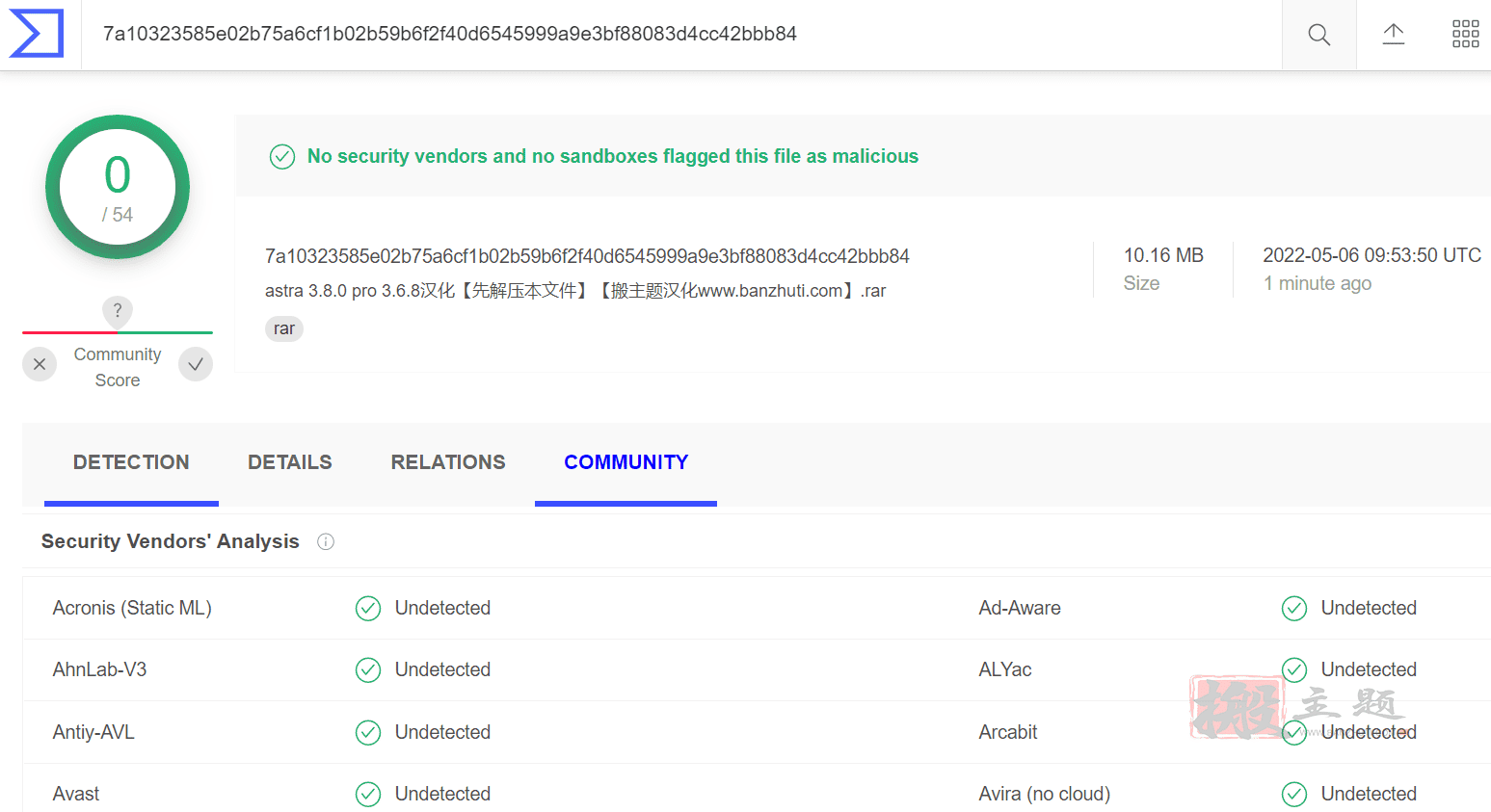The image size is (1491, 812).
Task: Vote file as harmless with checkmark button
Action: point(196,364)
